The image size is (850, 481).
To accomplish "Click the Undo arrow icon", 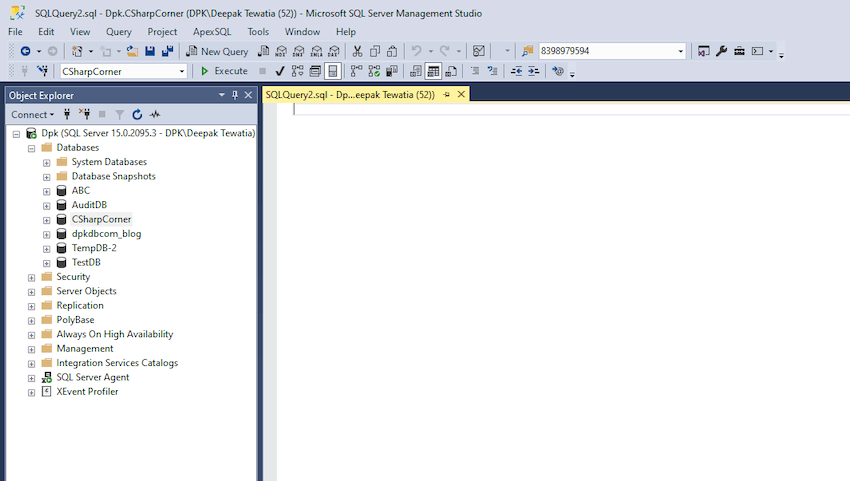I will 416,51.
